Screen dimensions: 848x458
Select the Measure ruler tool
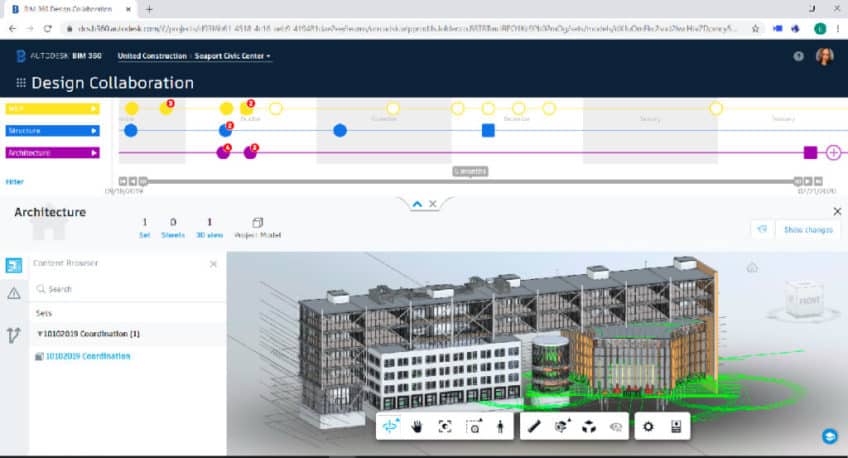[534, 427]
